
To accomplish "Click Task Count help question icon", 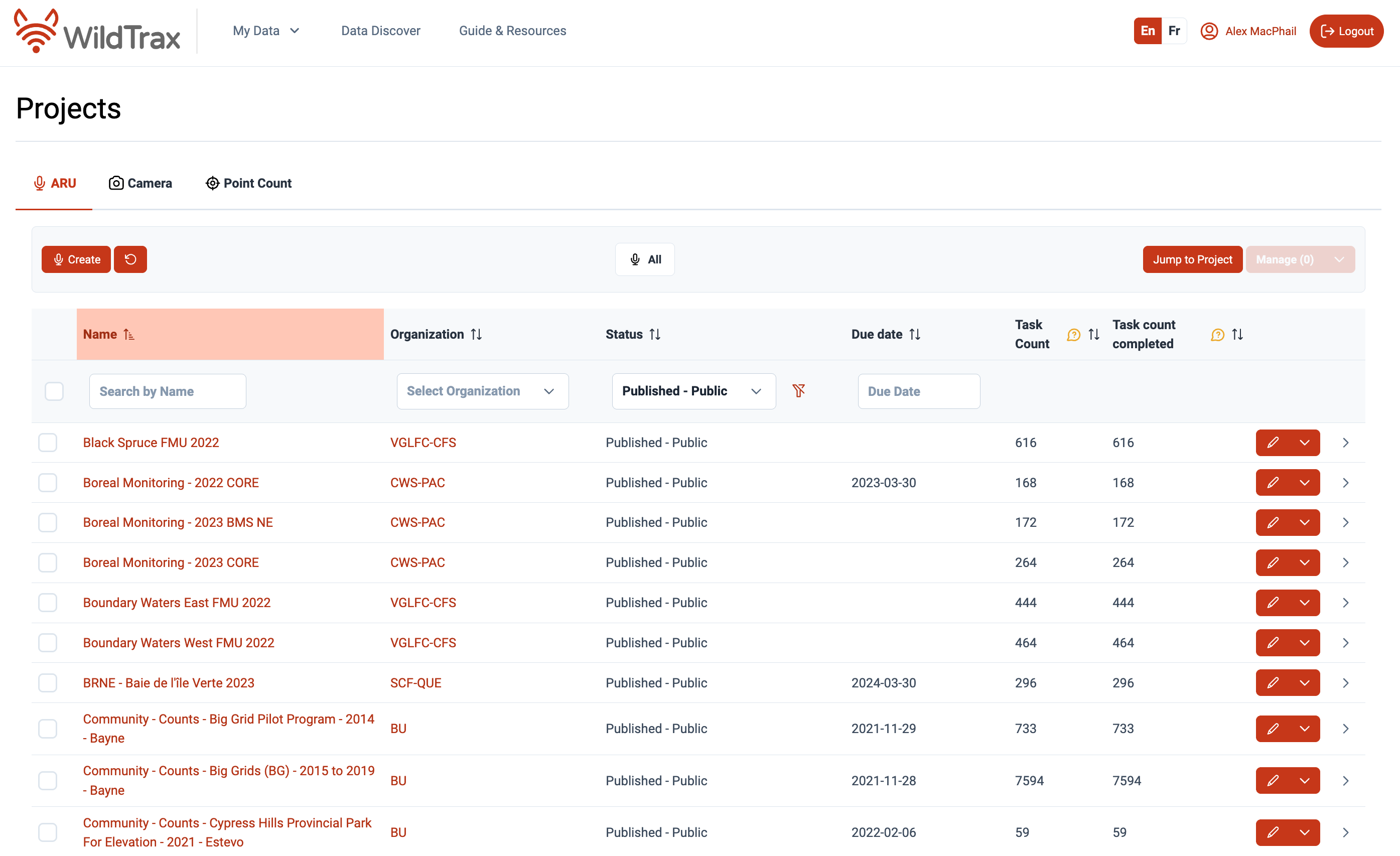I will (1073, 335).
